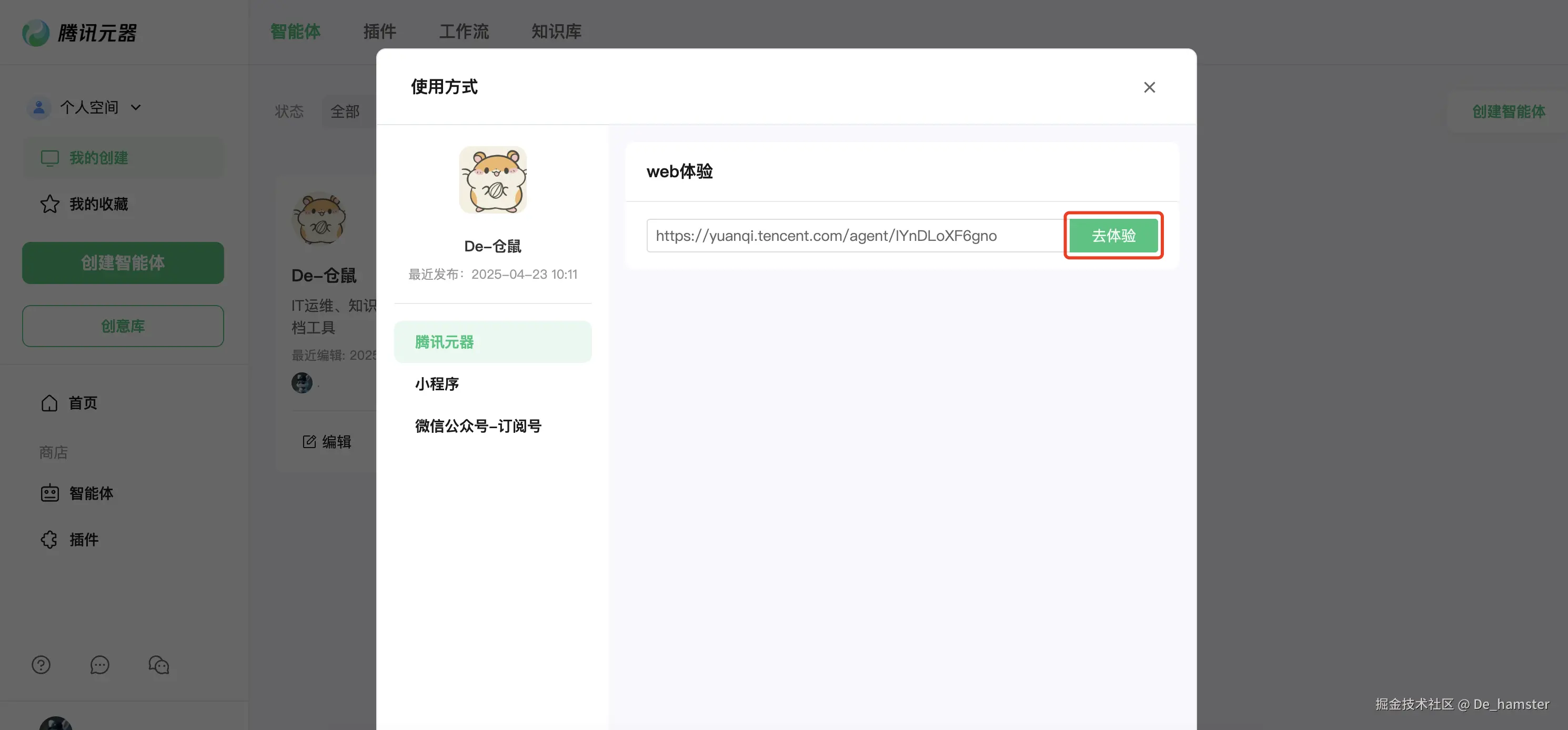Click the creator avatar on De-仓鼠 card

coord(302,383)
